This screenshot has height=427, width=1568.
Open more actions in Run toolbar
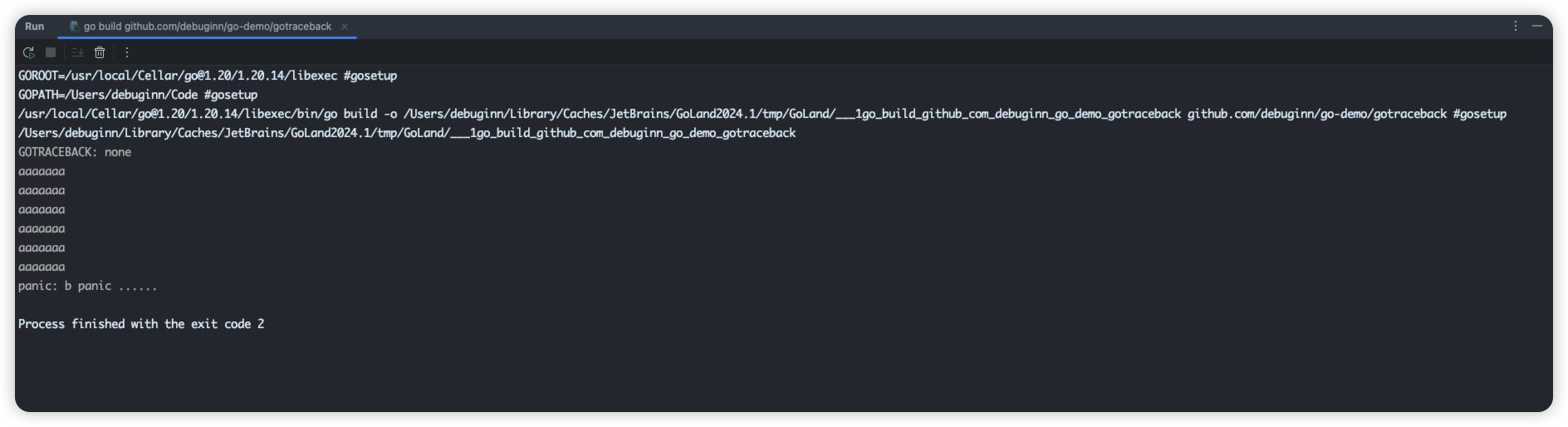[127, 52]
